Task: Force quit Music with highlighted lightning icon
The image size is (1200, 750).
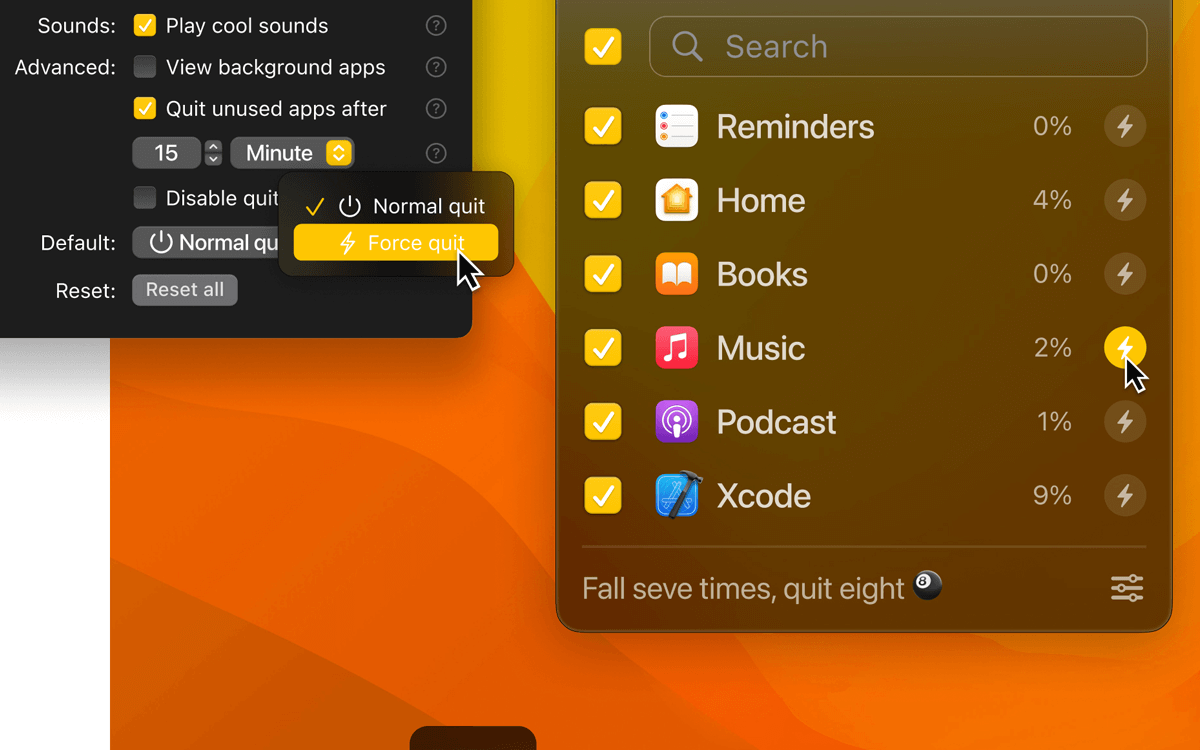Action: 1125,348
